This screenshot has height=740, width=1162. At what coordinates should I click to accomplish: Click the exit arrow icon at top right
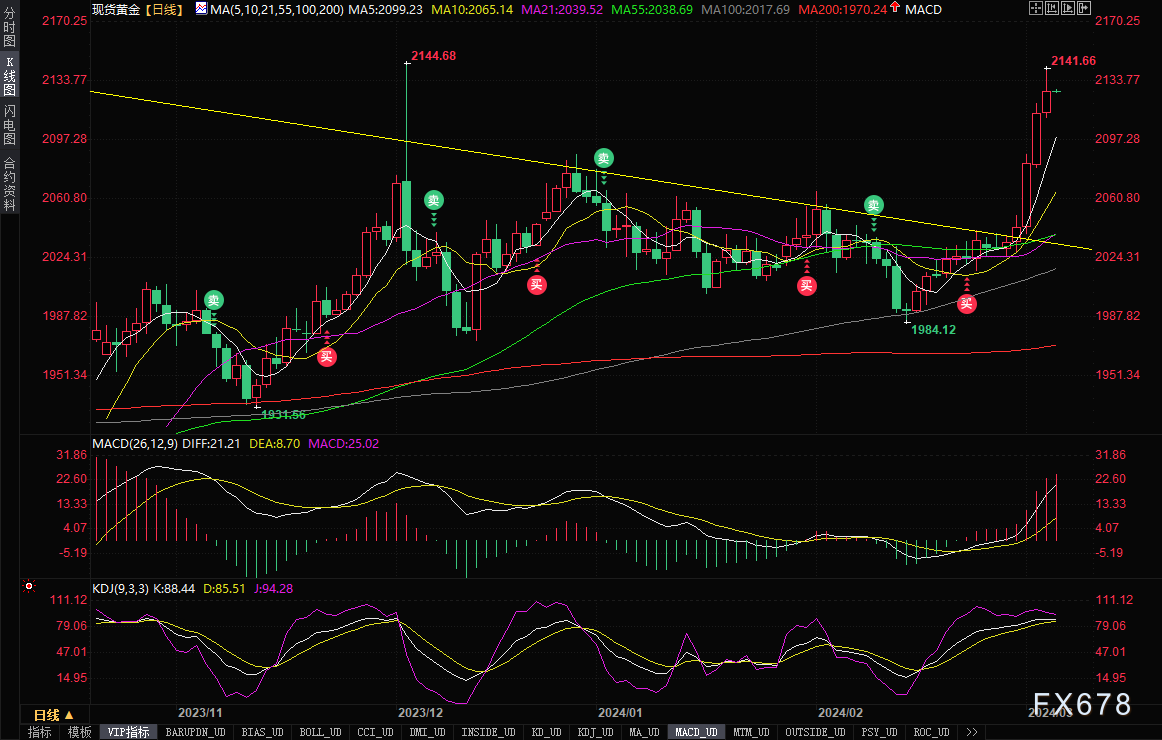[1084, 8]
